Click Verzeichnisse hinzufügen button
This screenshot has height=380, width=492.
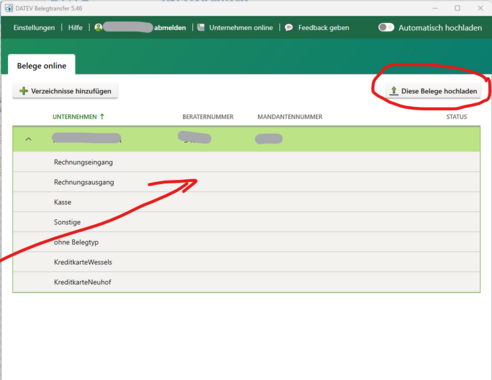pyautogui.click(x=65, y=91)
